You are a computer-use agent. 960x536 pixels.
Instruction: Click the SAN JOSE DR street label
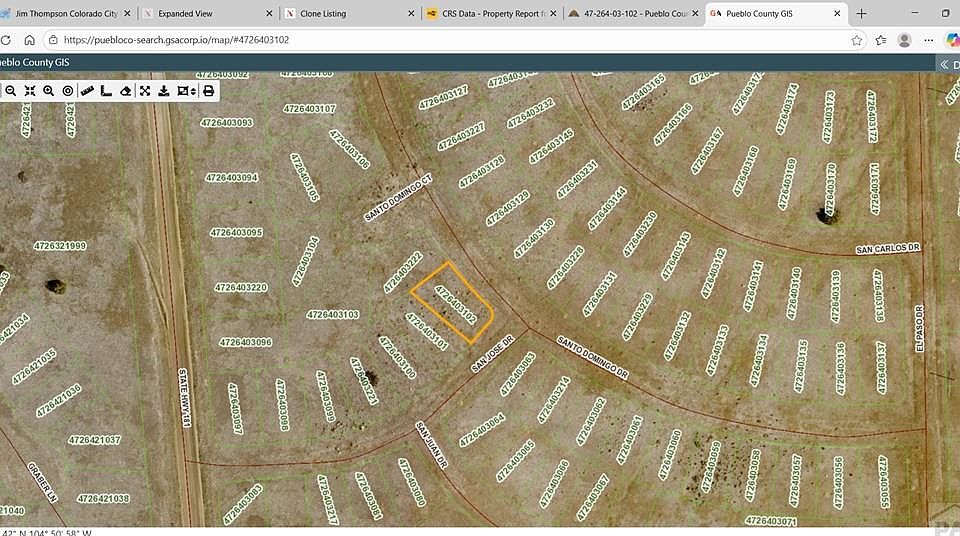(492, 353)
